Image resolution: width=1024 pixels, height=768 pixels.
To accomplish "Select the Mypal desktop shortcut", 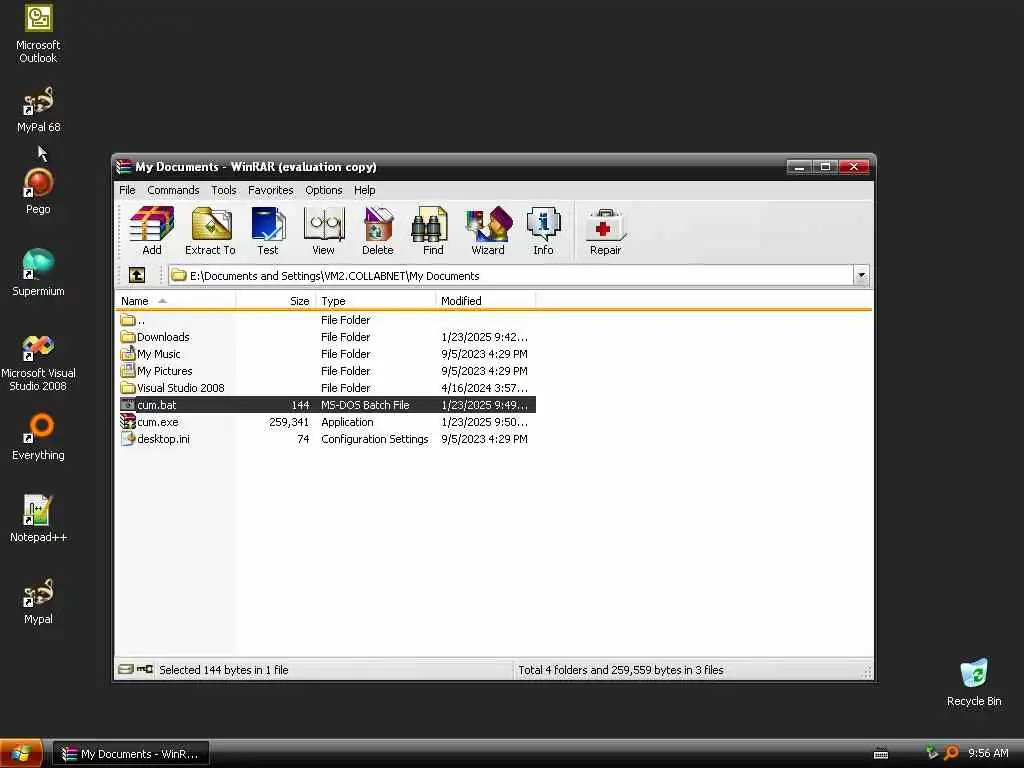I will click(x=38, y=601).
